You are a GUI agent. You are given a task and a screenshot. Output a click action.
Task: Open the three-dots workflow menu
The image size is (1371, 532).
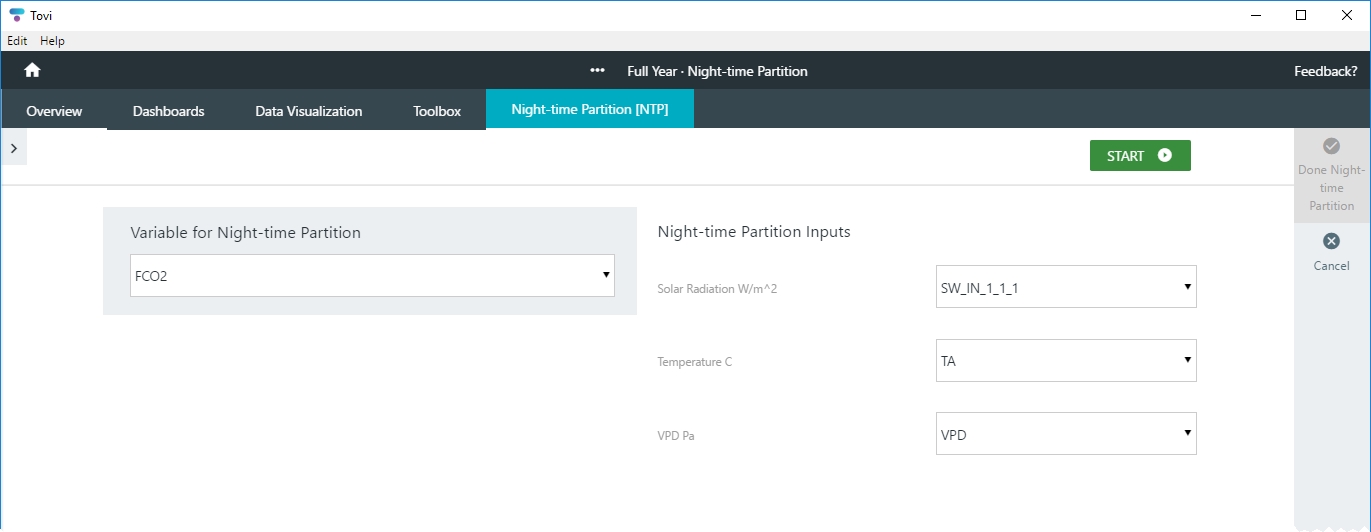coord(597,71)
